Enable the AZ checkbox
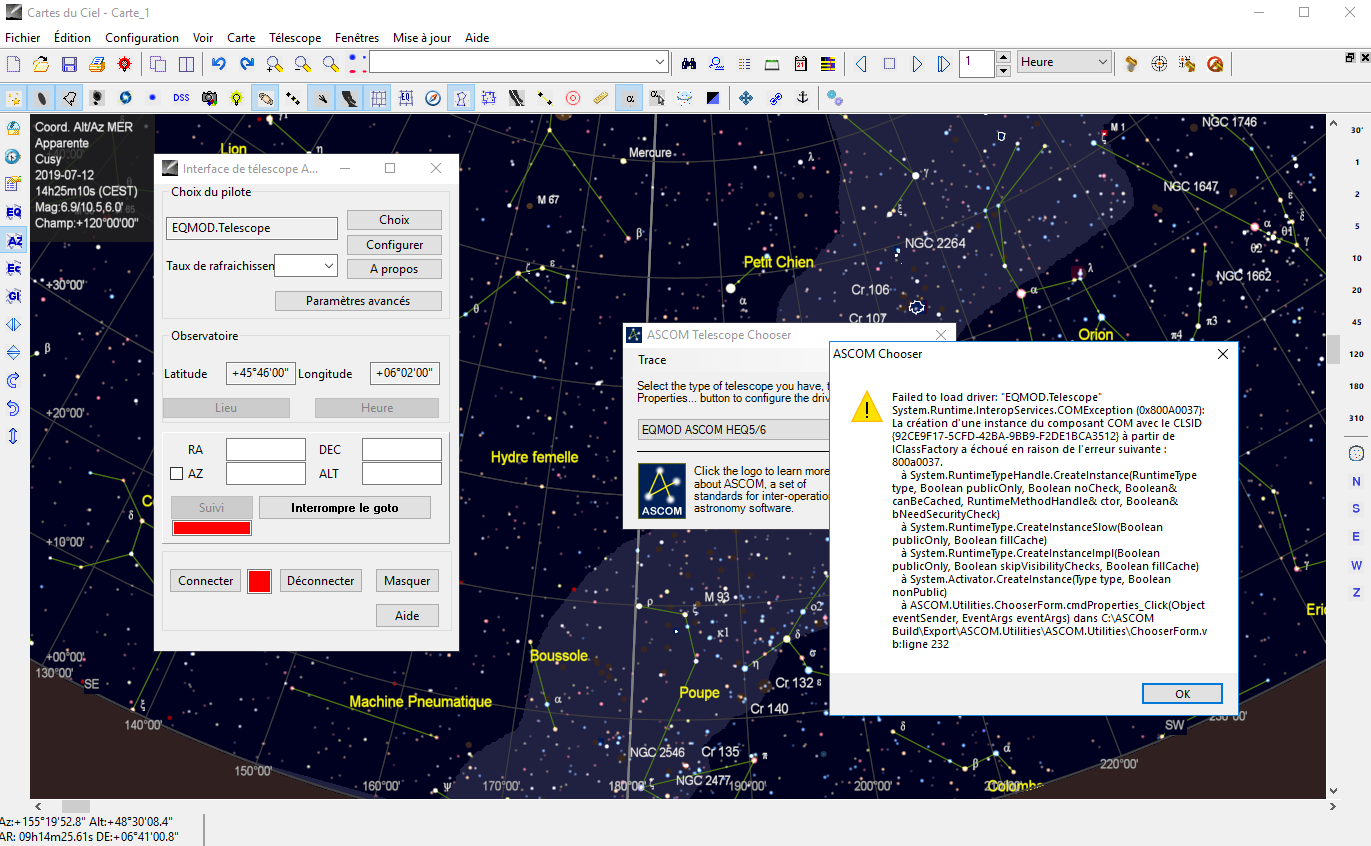Screen dimensions: 1371x846 tap(177, 473)
